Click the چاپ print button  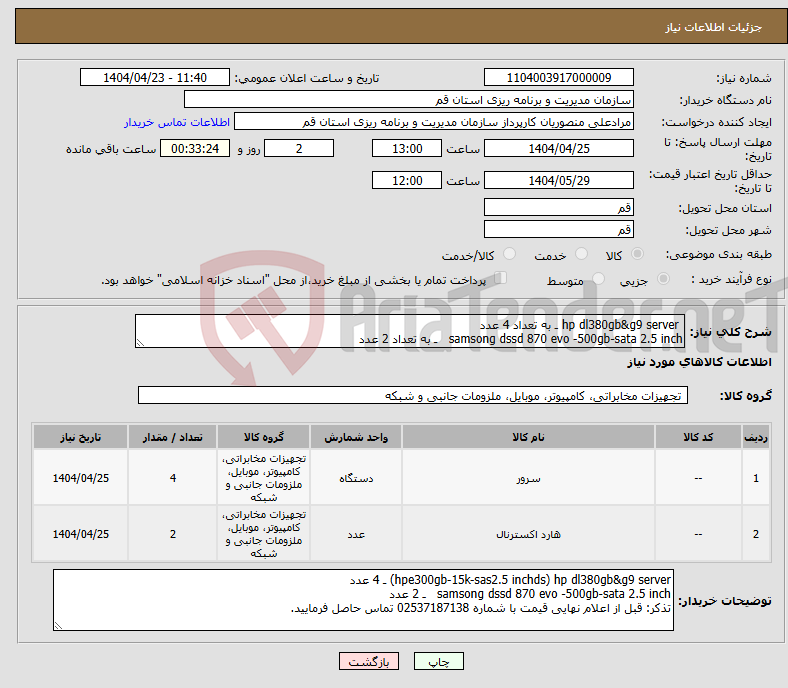click(x=438, y=661)
